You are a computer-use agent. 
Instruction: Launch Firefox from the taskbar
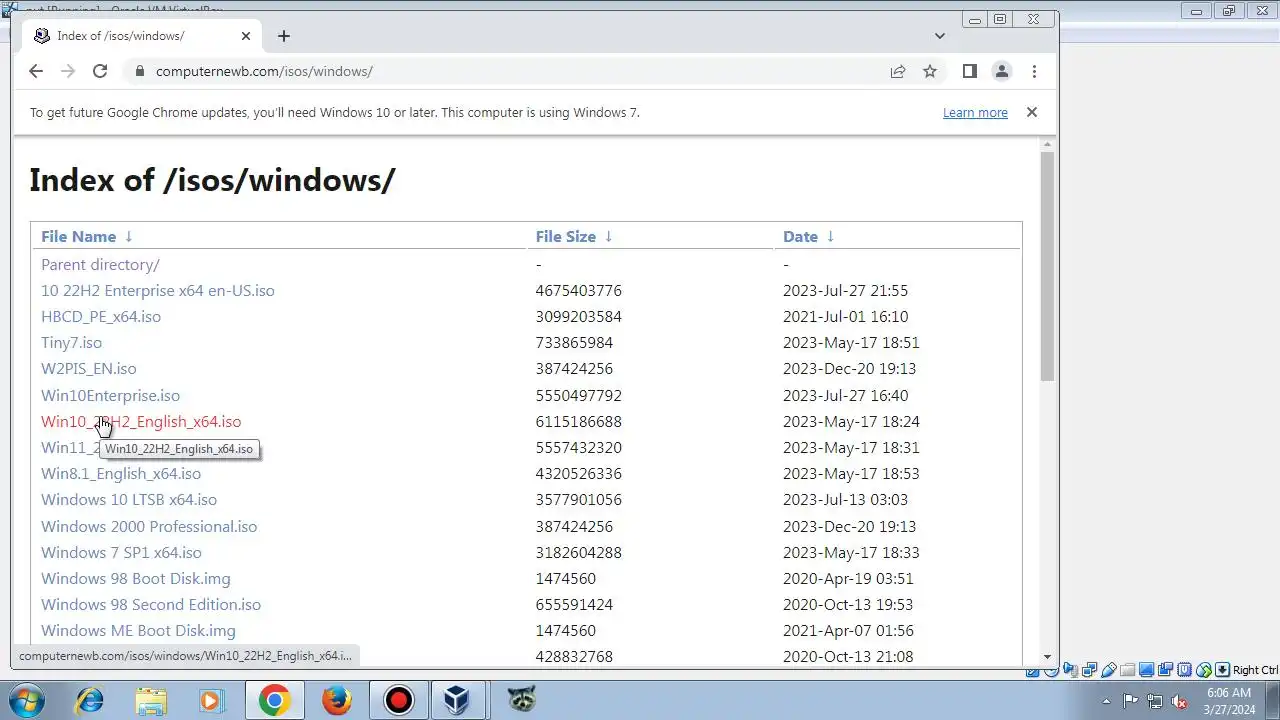(x=336, y=700)
